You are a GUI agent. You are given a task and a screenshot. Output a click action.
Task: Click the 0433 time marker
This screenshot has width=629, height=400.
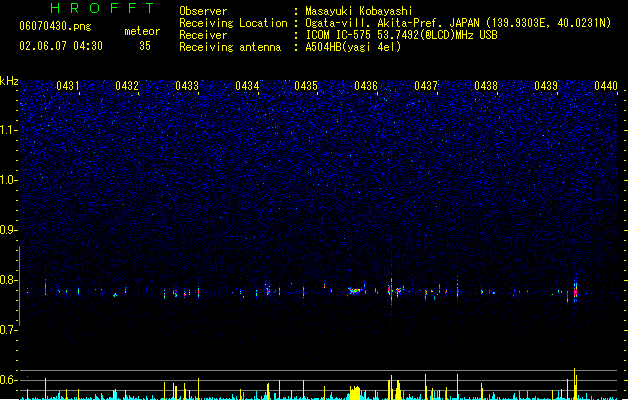coord(187,86)
